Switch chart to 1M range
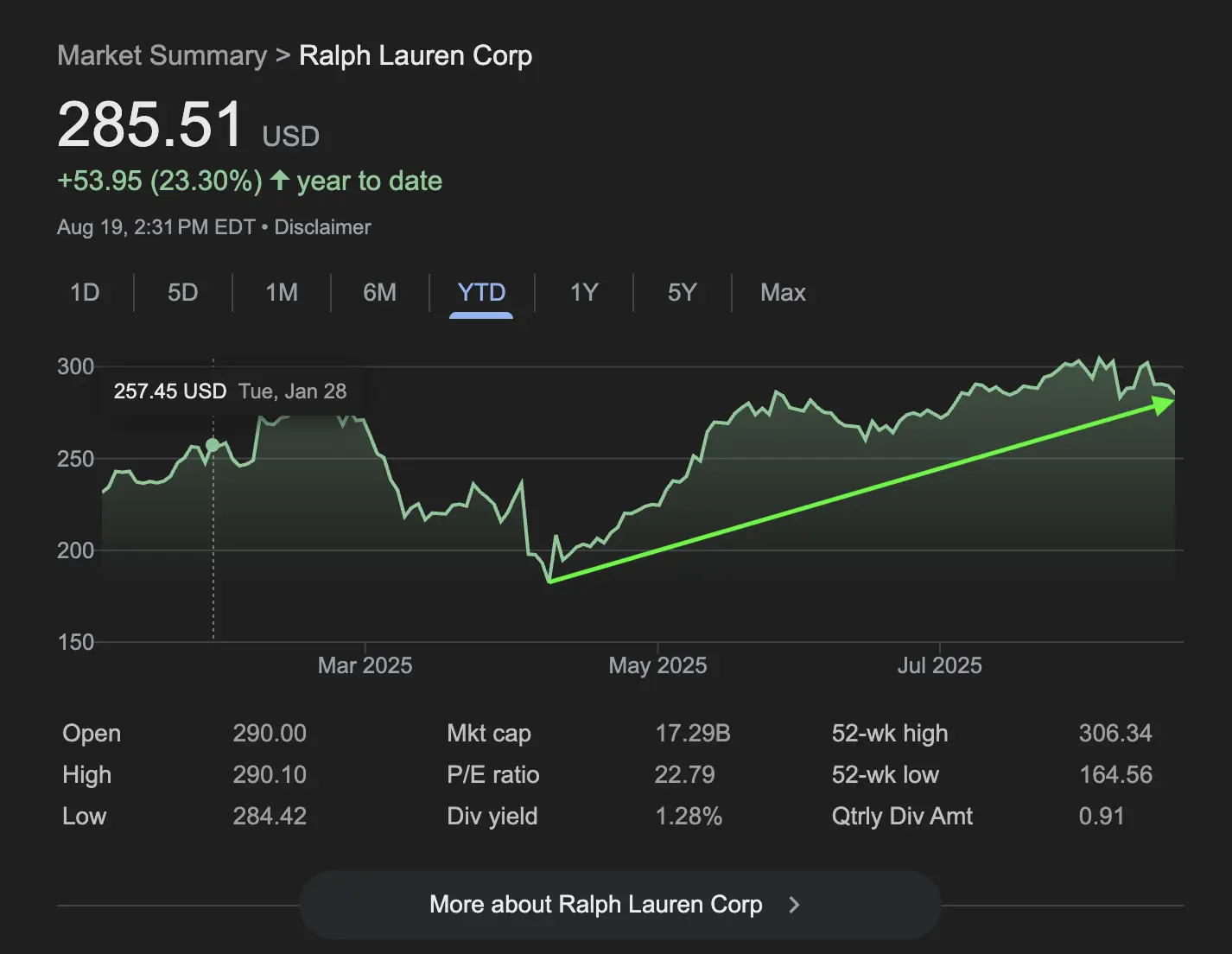The width and height of the screenshot is (1232, 954). pyautogui.click(x=282, y=292)
